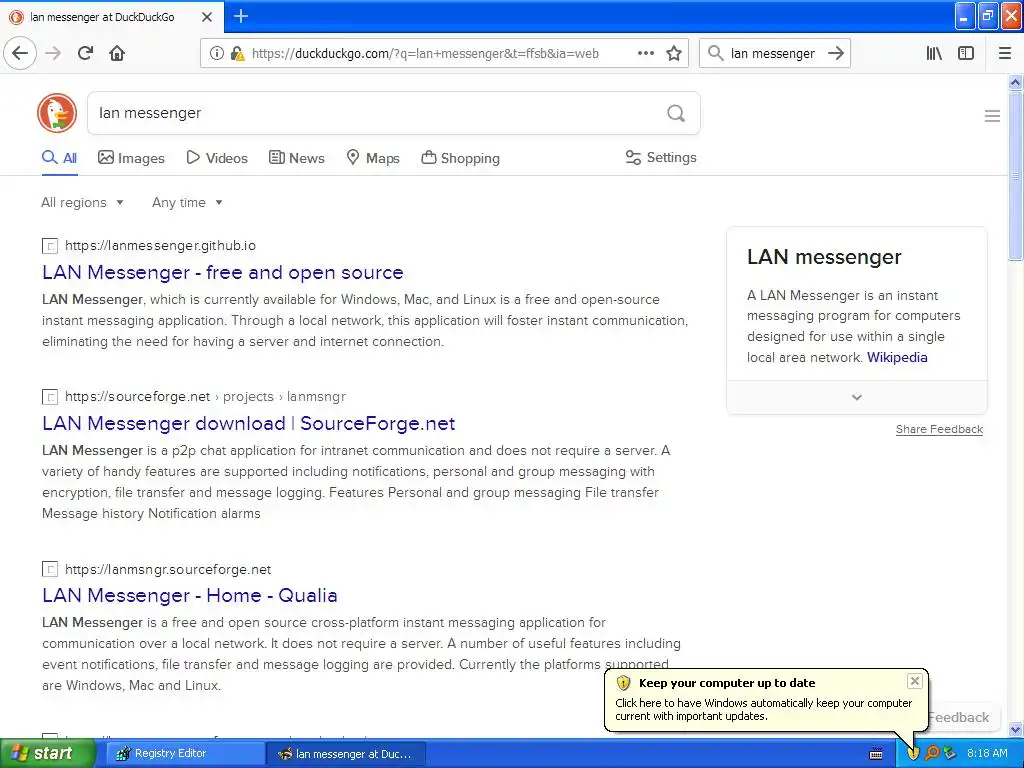Click the forward navigation arrow

[54, 54]
